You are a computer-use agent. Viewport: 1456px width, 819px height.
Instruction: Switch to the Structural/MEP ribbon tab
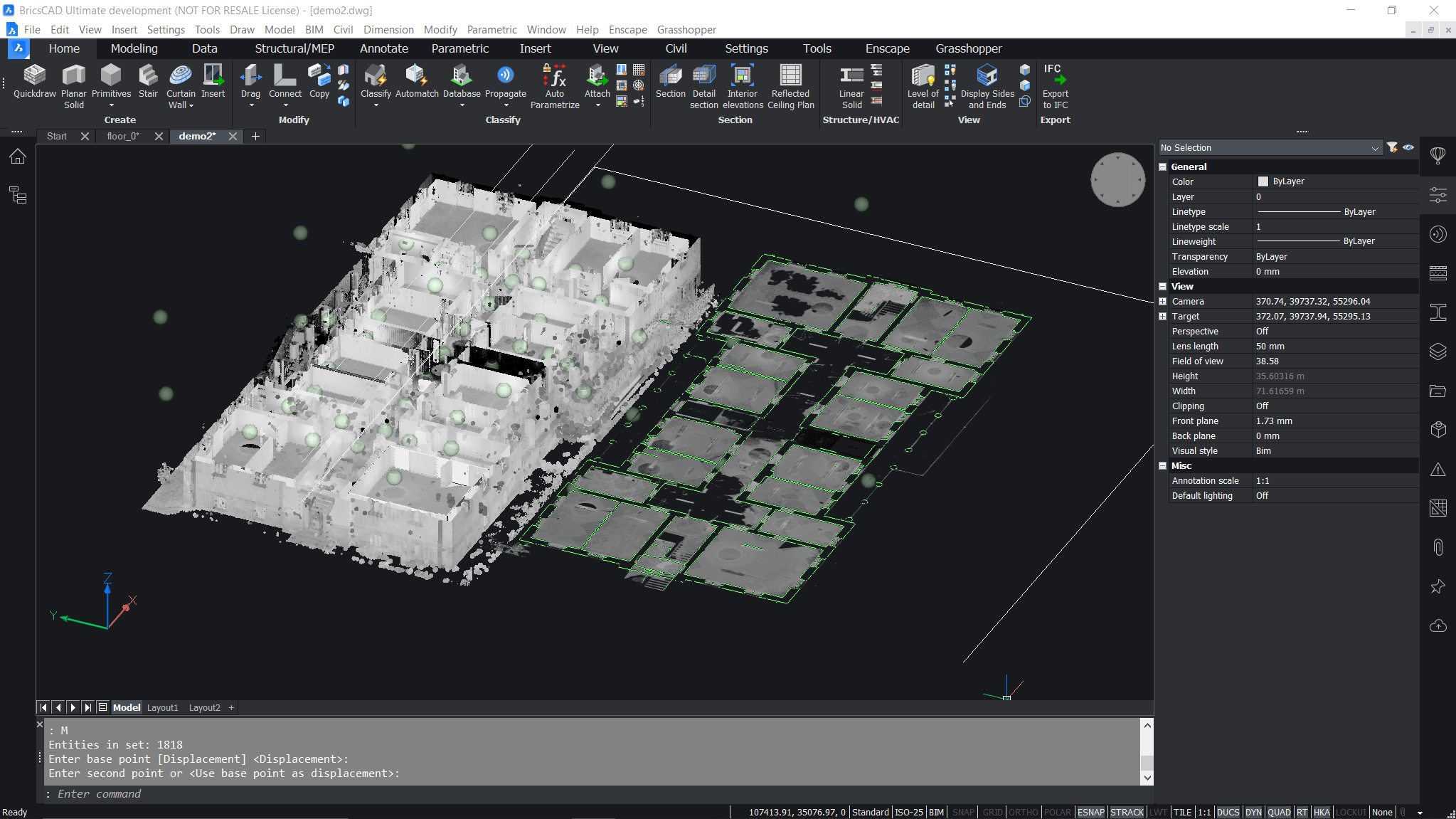click(x=294, y=48)
